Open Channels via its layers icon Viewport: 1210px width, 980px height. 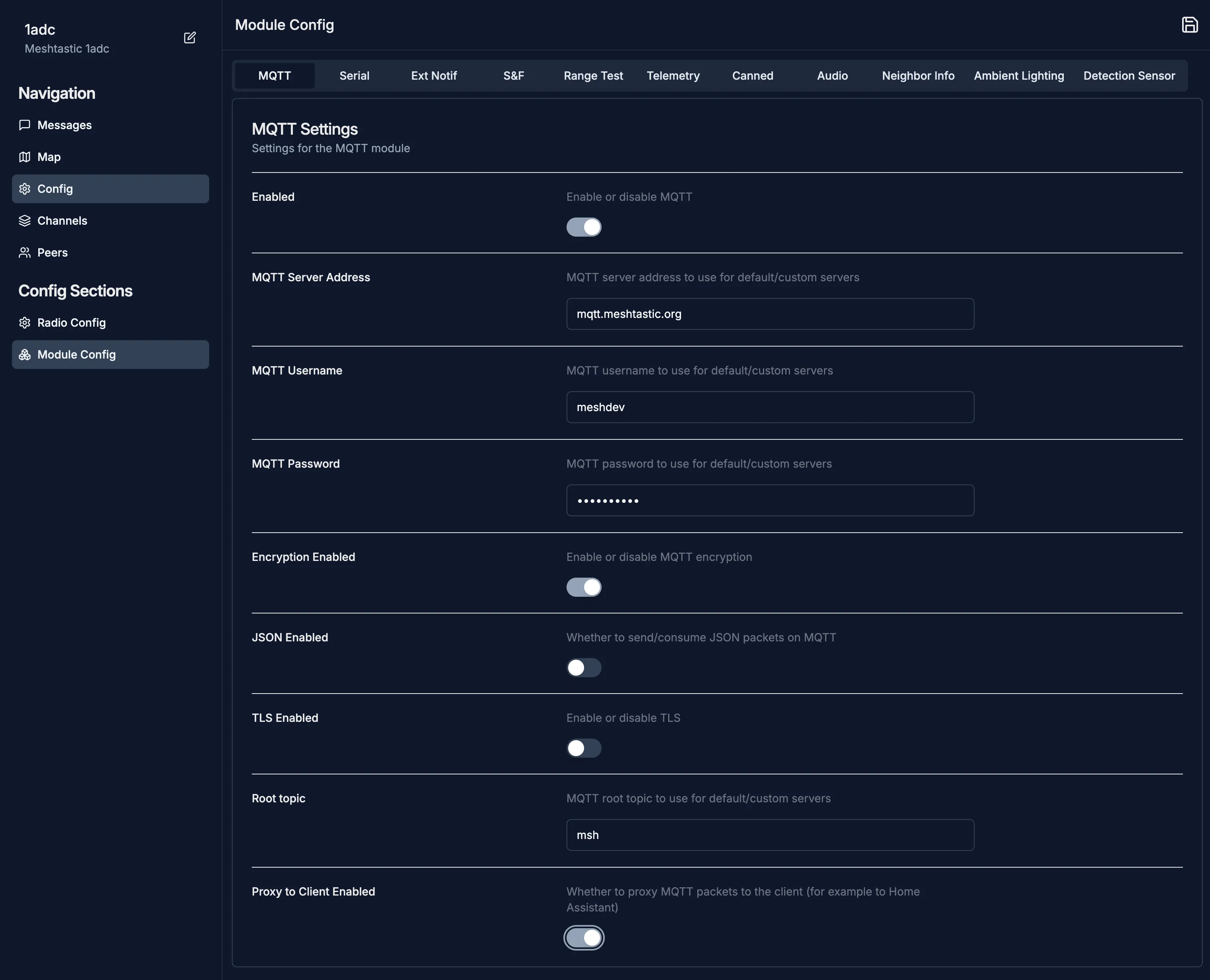coord(24,221)
